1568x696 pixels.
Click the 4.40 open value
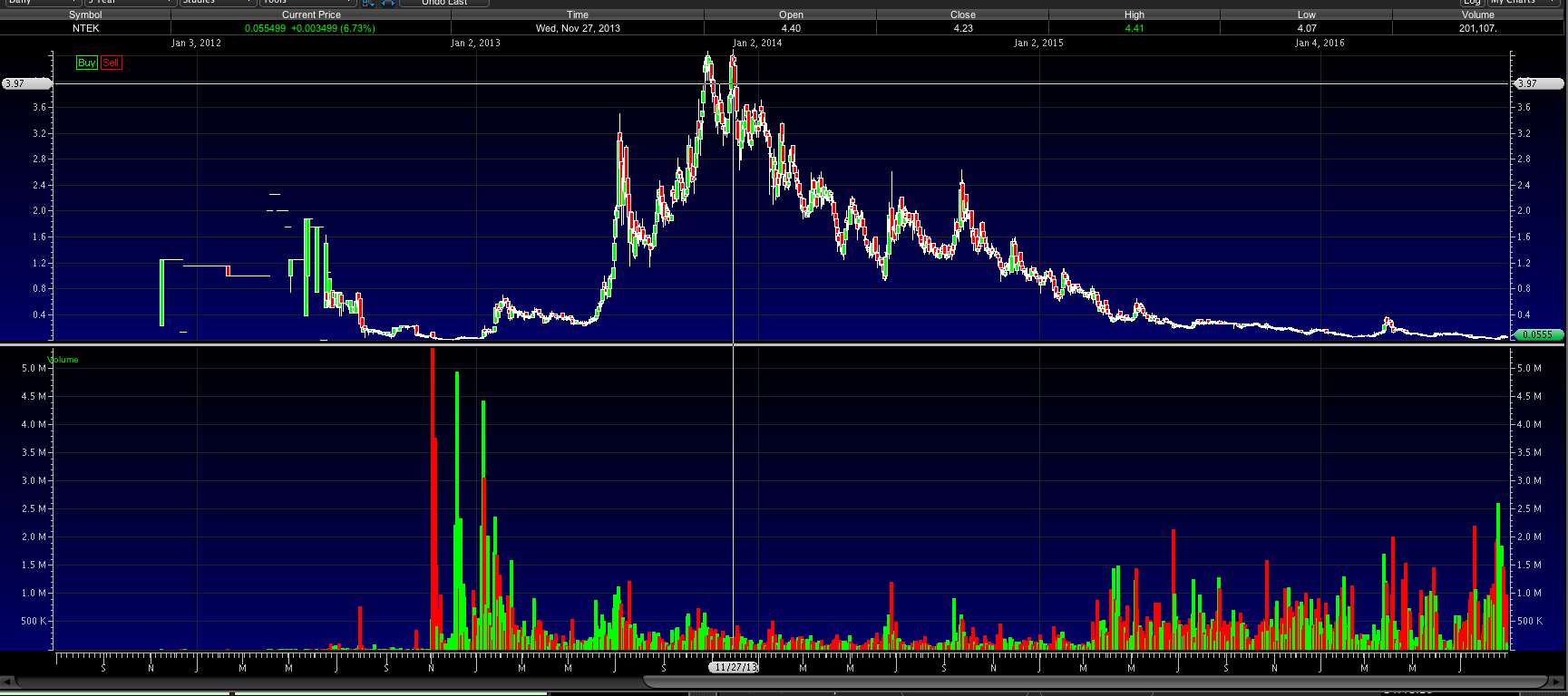coord(791,28)
